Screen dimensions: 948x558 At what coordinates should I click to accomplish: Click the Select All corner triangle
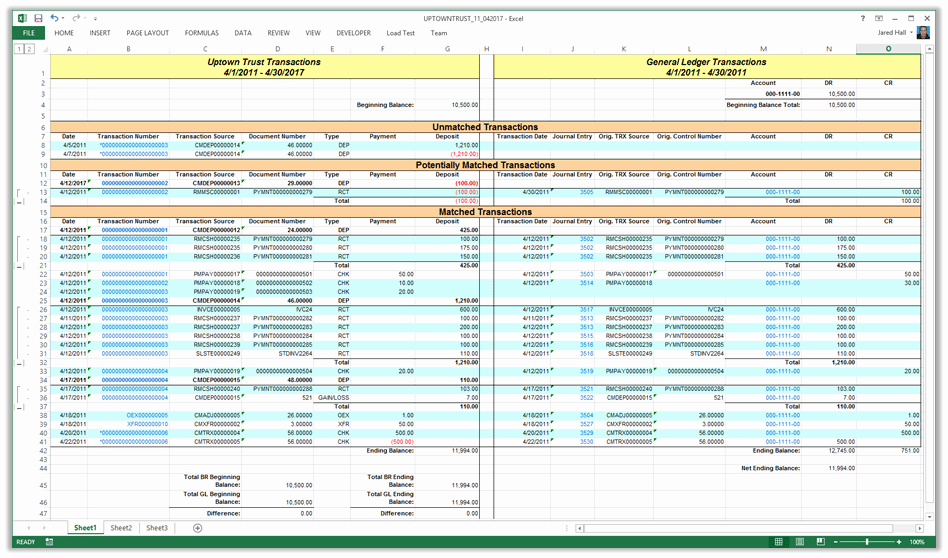tap(44, 50)
